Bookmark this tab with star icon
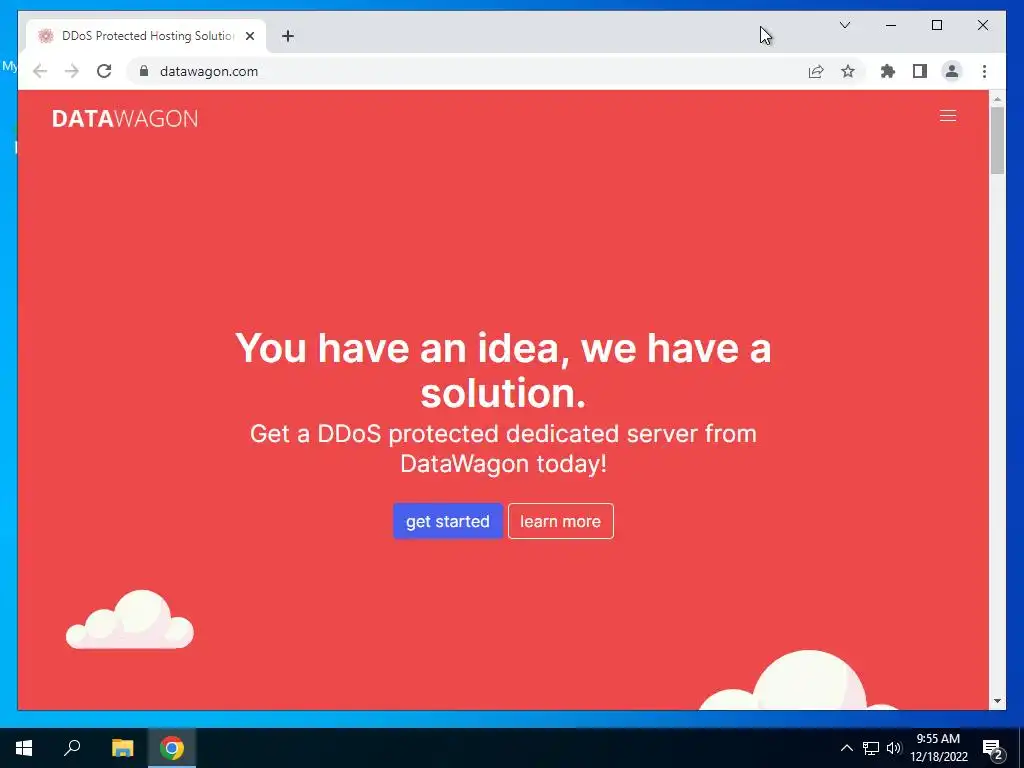The height and width of the screenshot is (768, 1024). 848,71
